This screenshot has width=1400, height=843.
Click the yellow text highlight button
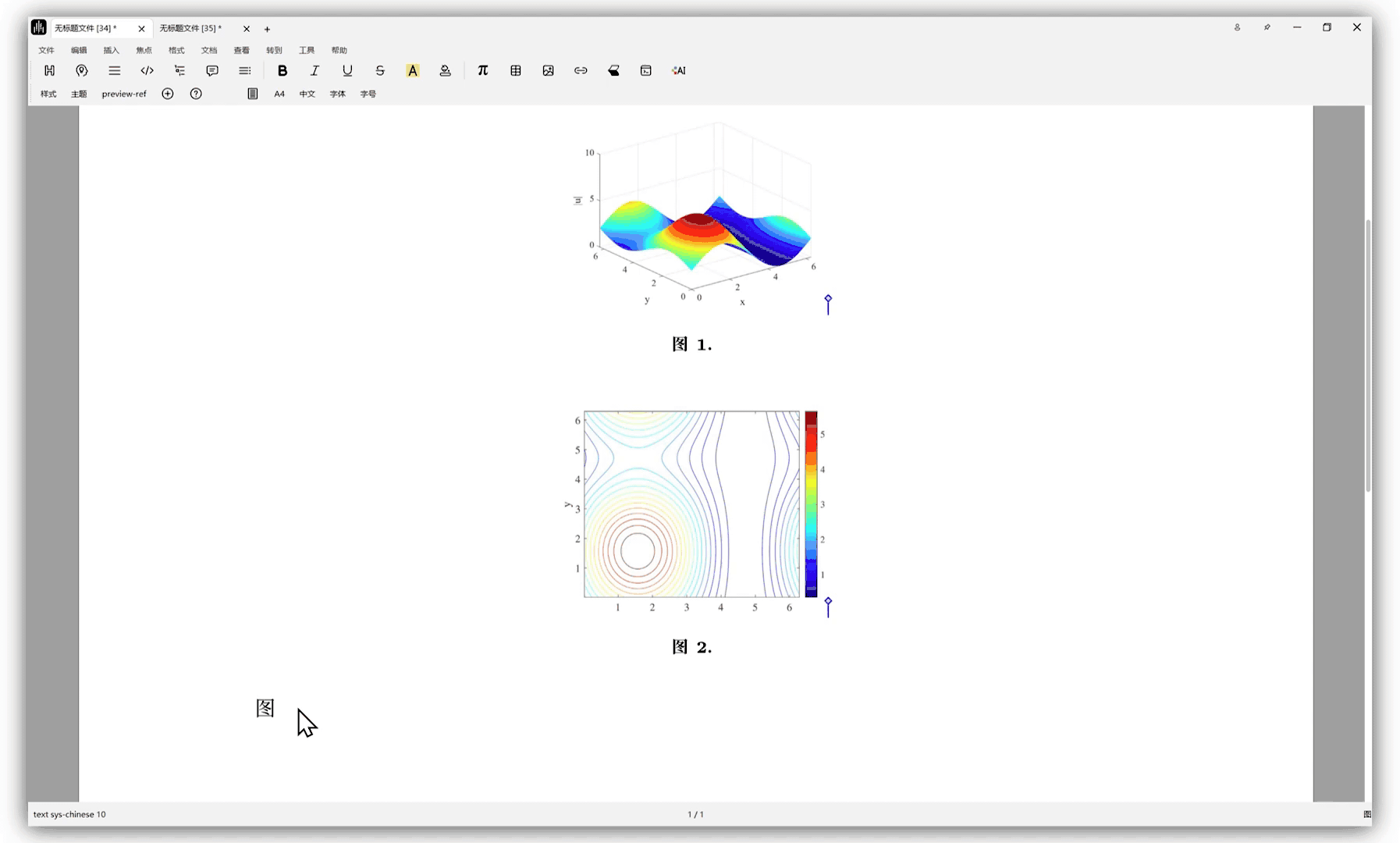click(413, 70)
